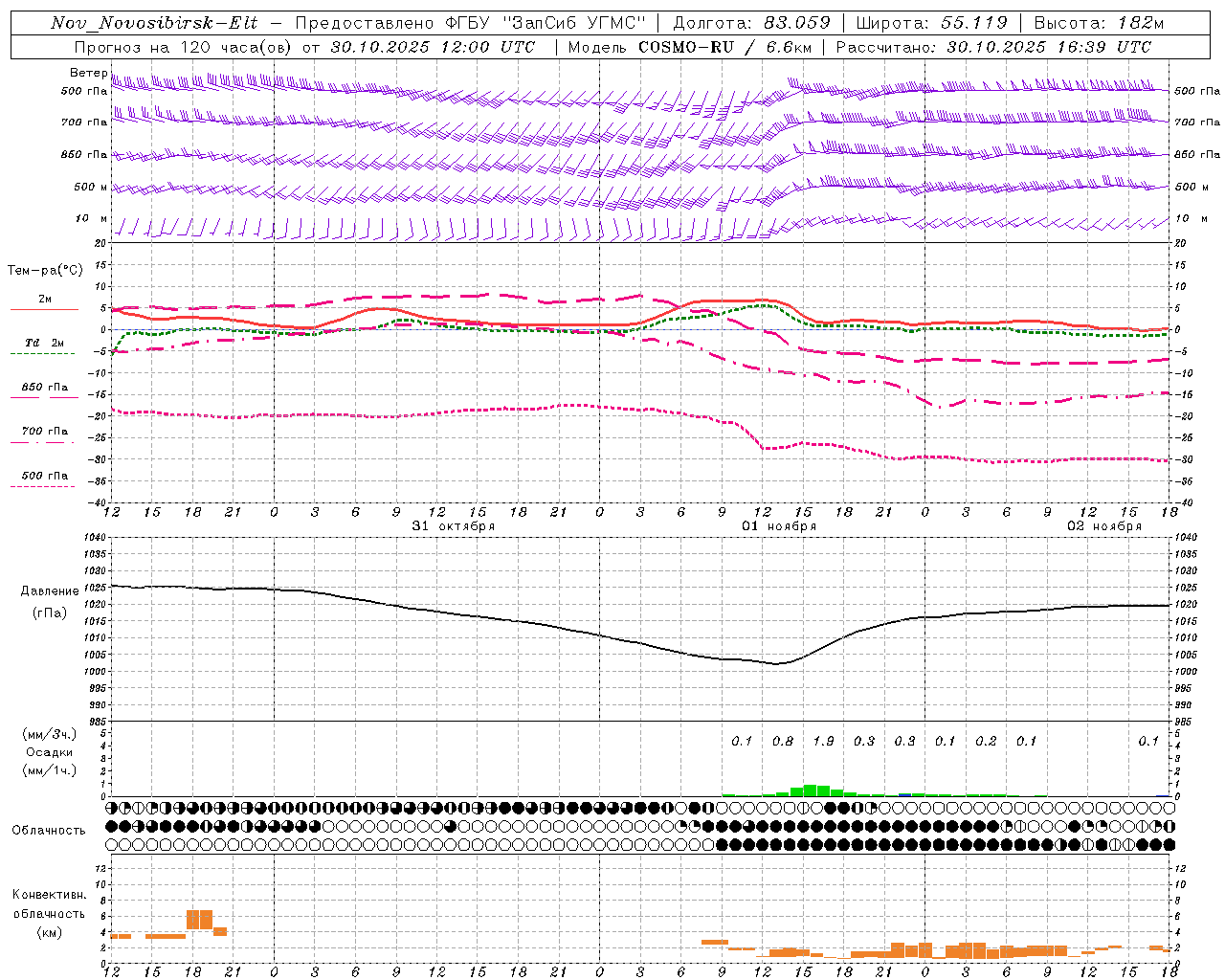Click the Высота: 182м header field
The width and height of the screenshot is (1225, 980).
point(1098,23)
